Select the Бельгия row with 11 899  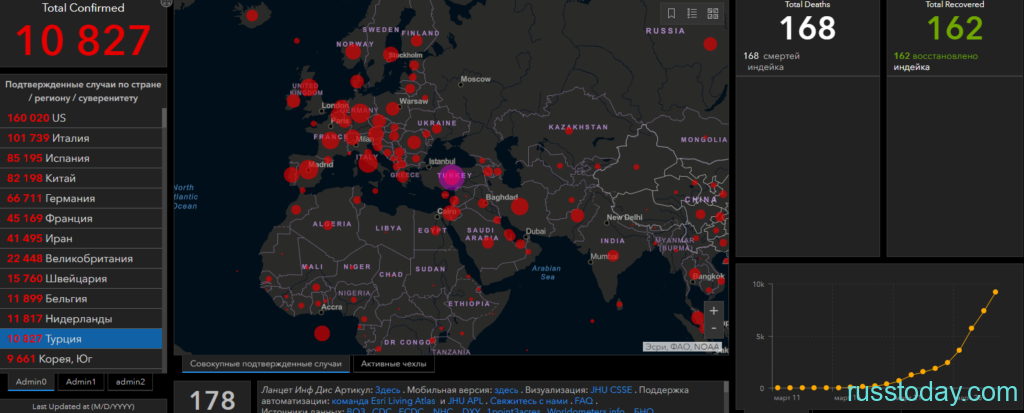pos(81,299)
